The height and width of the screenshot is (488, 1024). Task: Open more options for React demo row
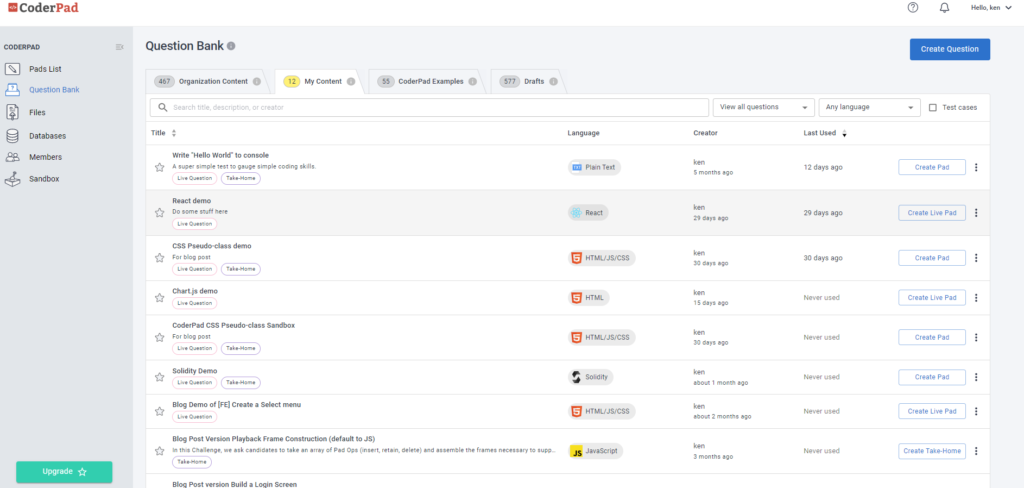click(976, 213)
